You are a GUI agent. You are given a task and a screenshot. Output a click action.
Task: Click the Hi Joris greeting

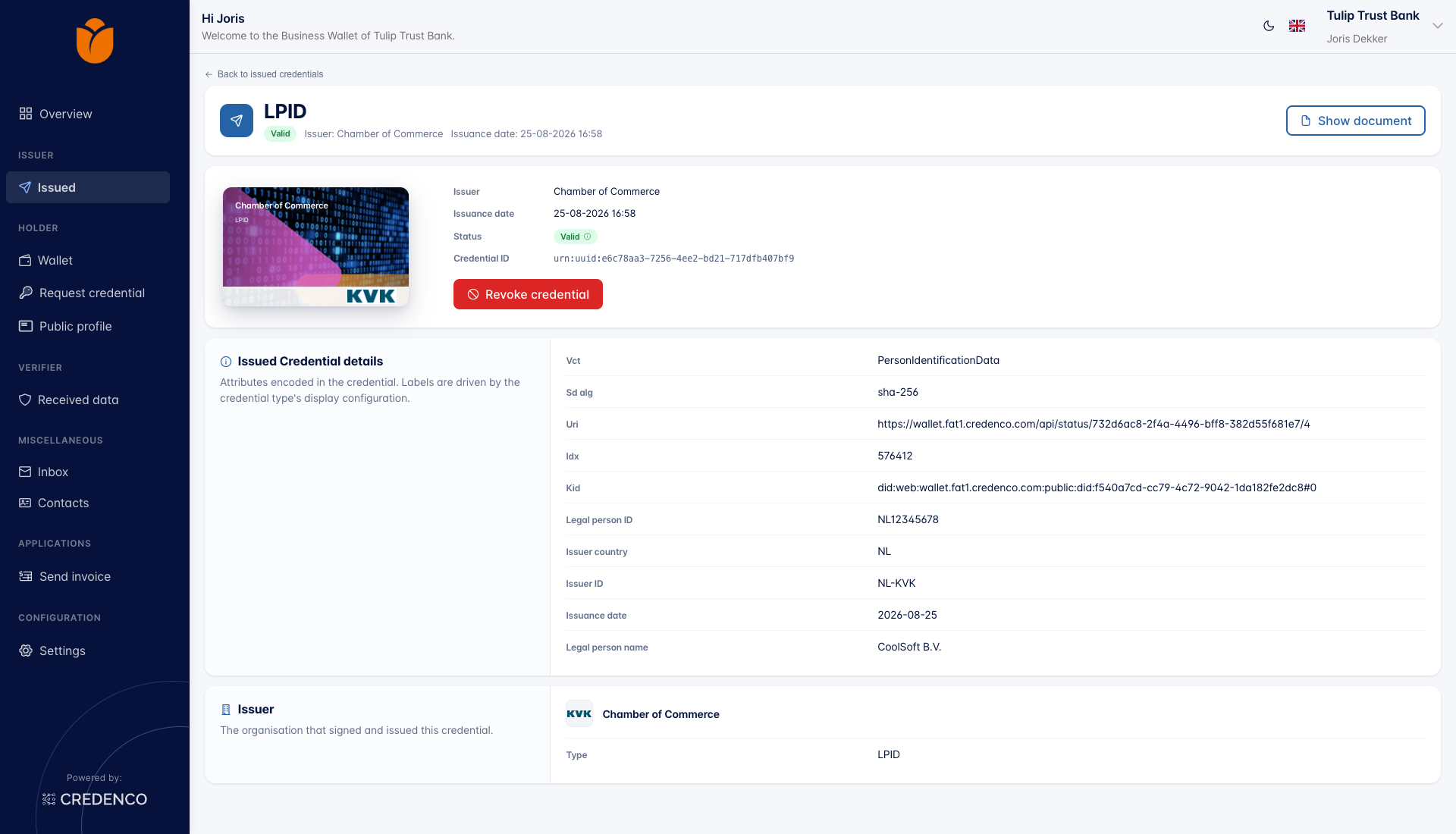223,18
